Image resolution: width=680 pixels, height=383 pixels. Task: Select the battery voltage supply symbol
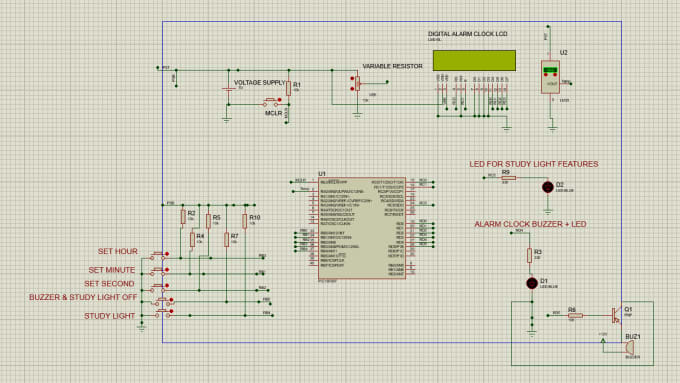coord(229,88)
